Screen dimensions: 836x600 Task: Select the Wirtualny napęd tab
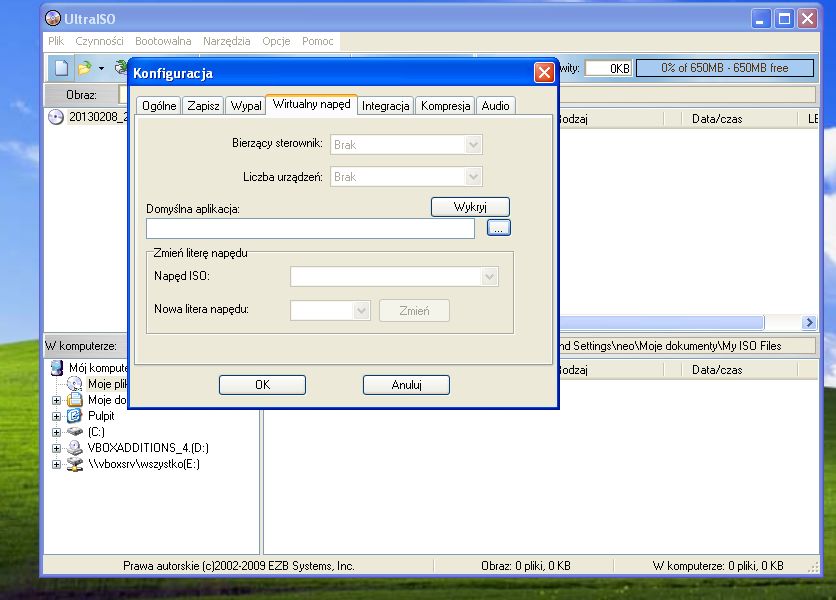point(311,103)
